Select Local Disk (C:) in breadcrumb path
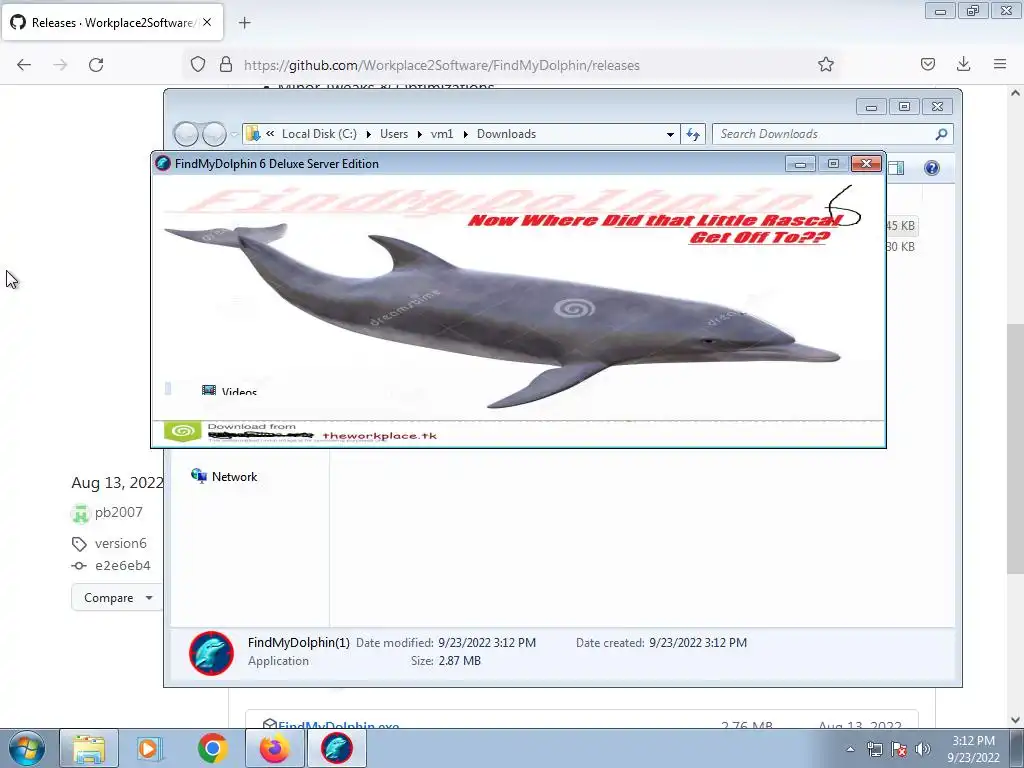The image size is (1024, 768). tap(319, 134)
